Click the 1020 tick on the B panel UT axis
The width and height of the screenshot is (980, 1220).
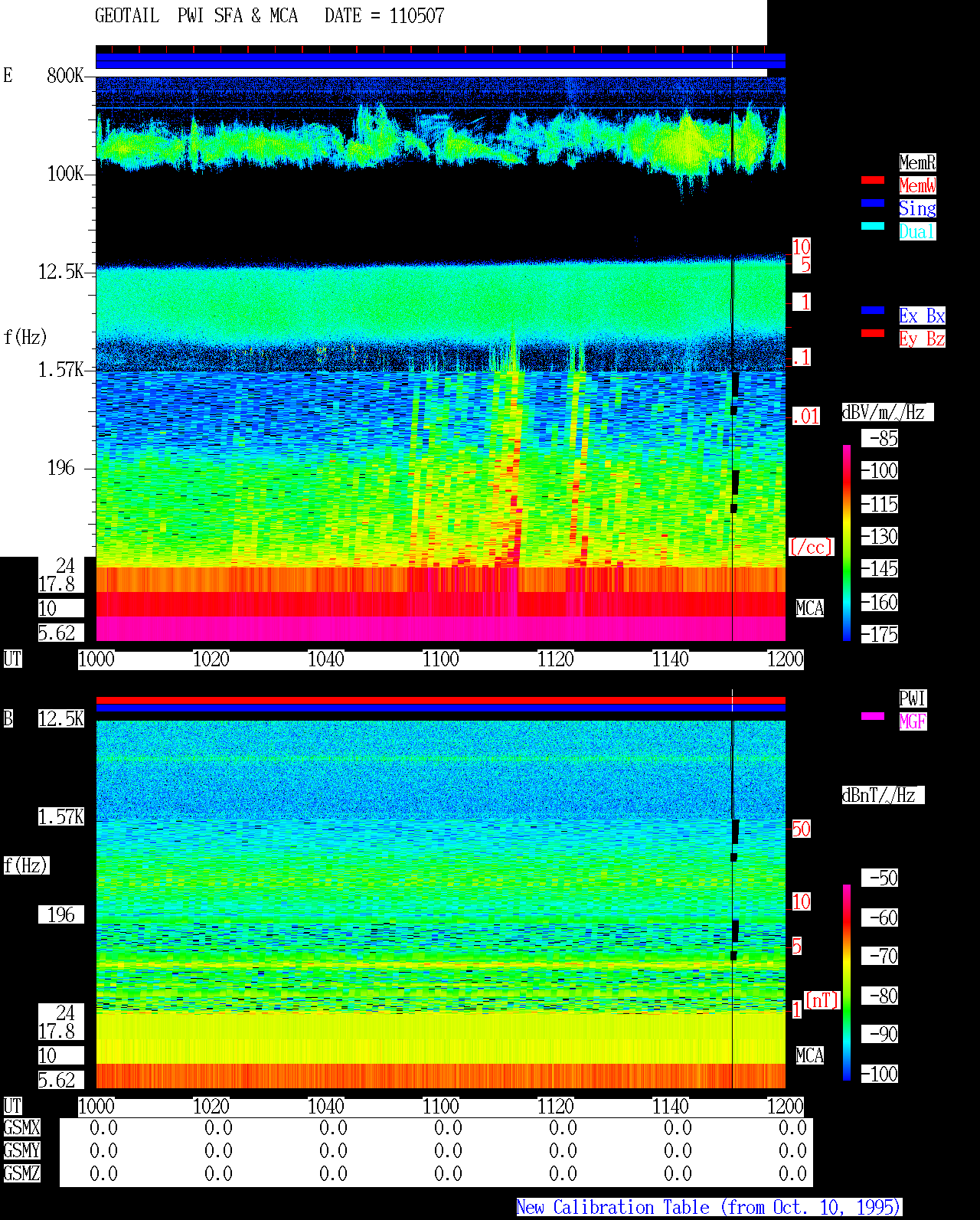[x=211, y=1106]
